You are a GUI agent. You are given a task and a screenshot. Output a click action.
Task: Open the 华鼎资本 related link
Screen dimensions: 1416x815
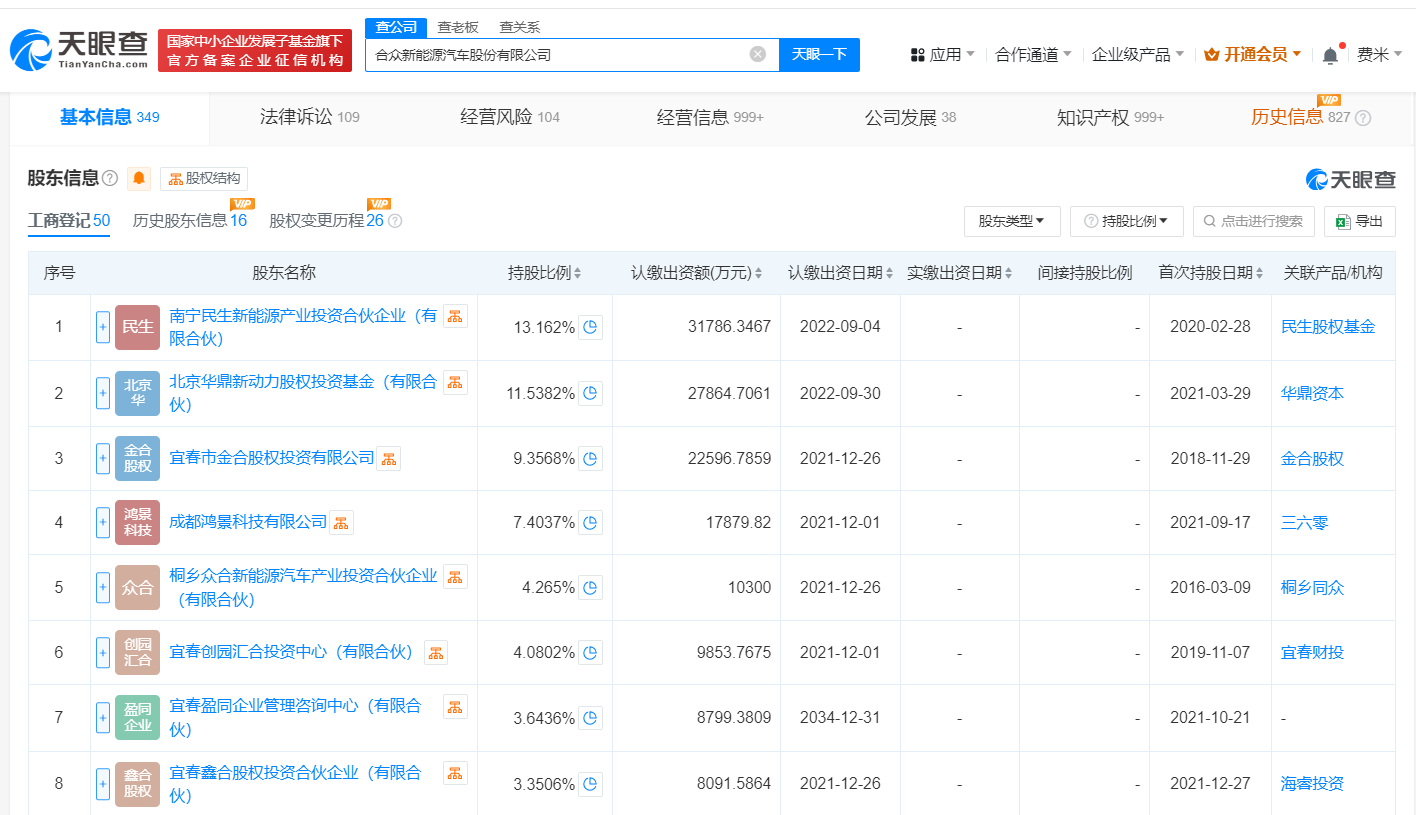pyautogui.click(x=1312, y=393)
